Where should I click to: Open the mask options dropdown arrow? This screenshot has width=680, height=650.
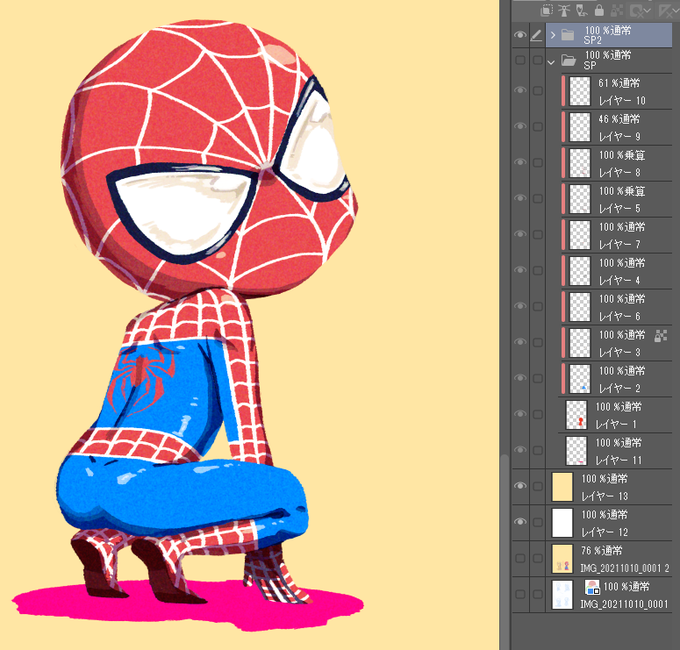tap(647, 10)
